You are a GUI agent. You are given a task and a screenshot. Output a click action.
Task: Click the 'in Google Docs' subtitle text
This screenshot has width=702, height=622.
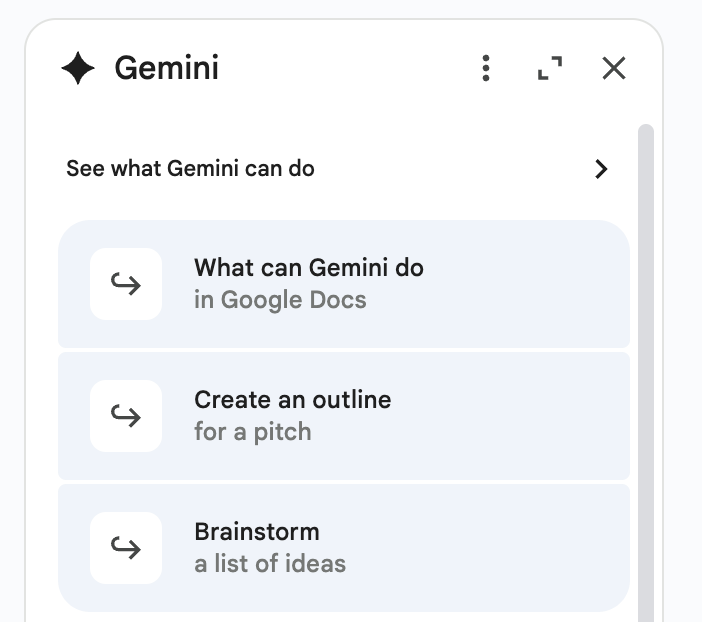(280, 300)
